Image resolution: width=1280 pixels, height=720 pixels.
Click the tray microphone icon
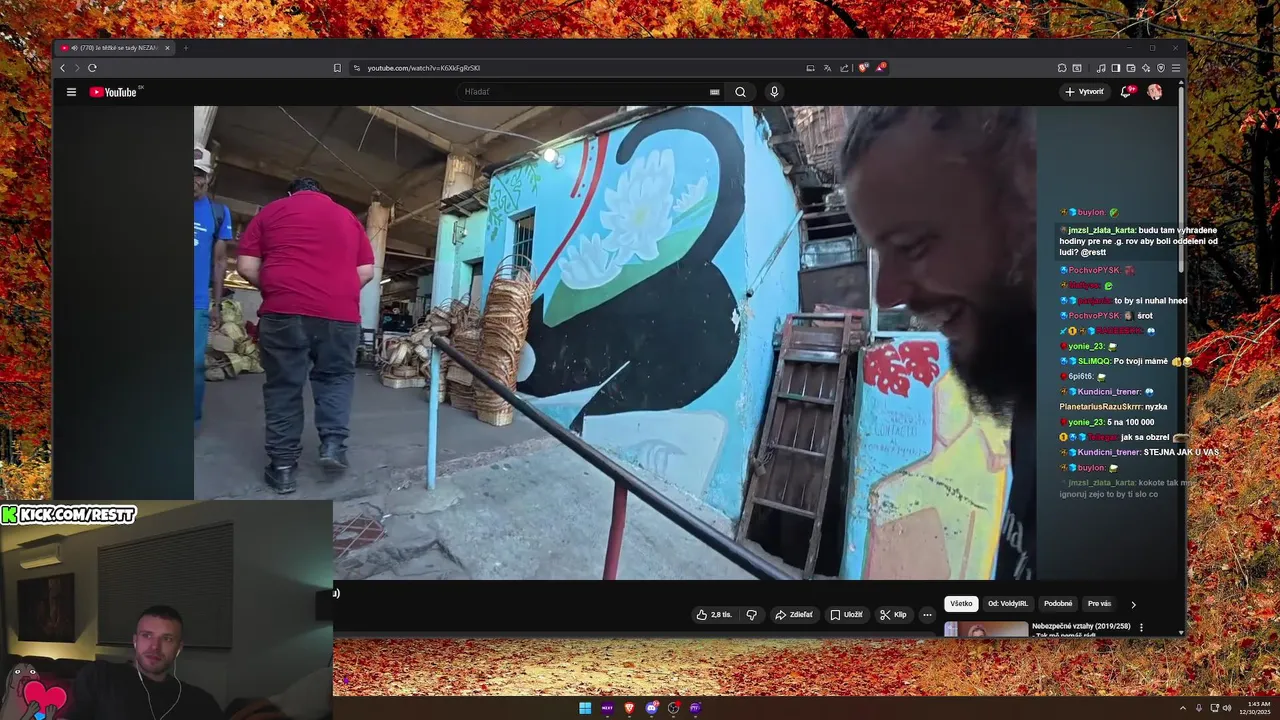click(x=1199, y=708)
